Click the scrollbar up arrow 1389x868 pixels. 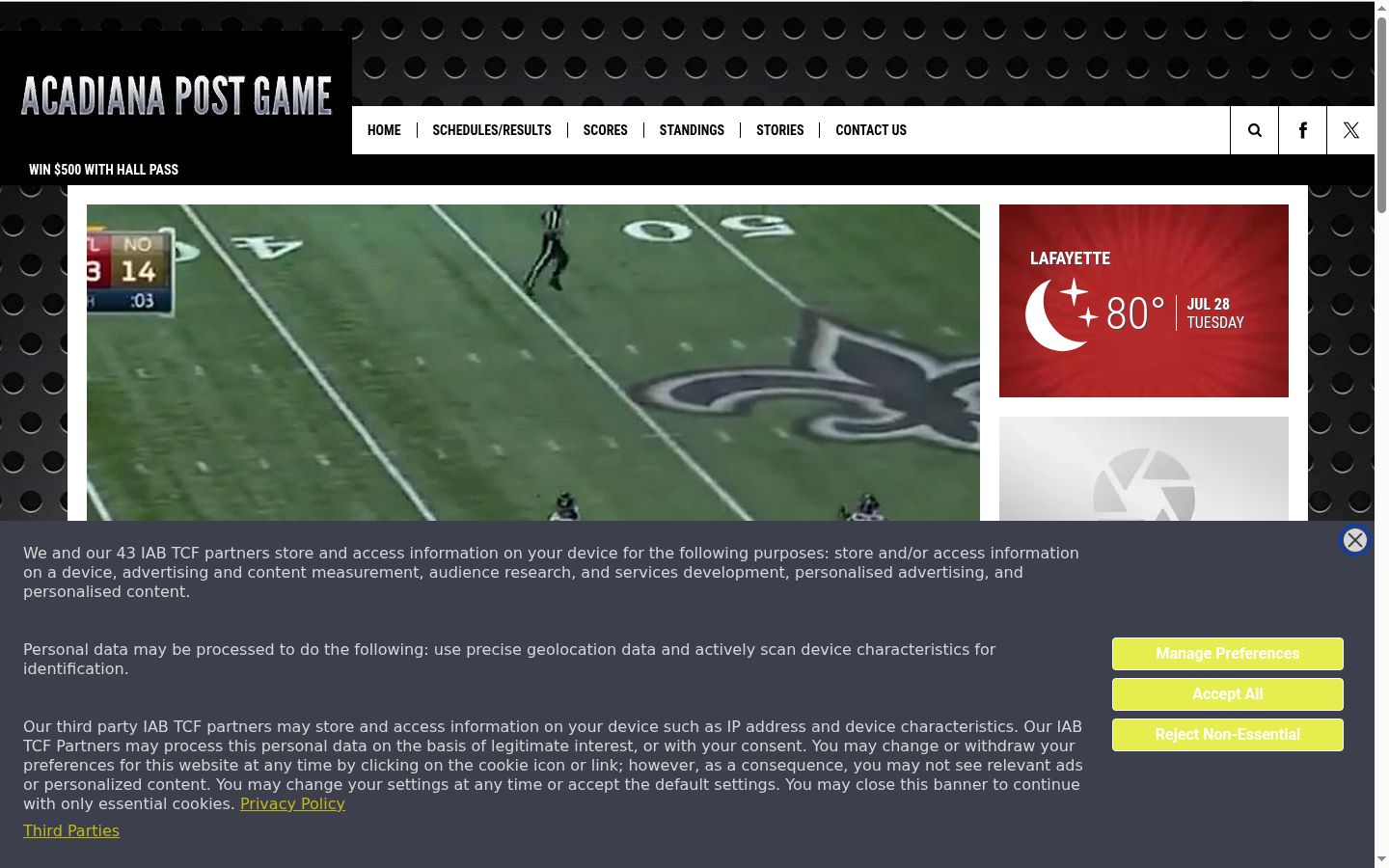click(x=1381, y=8)
